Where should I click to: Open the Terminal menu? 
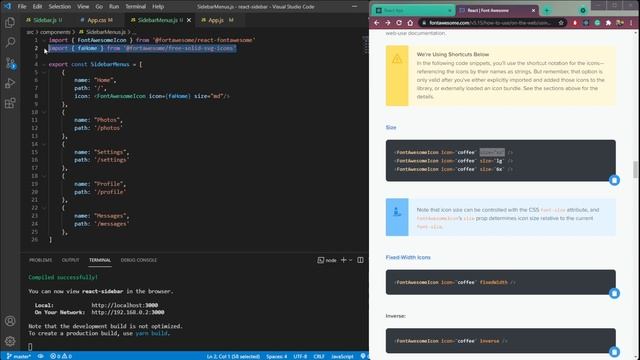tap(136, 7)
